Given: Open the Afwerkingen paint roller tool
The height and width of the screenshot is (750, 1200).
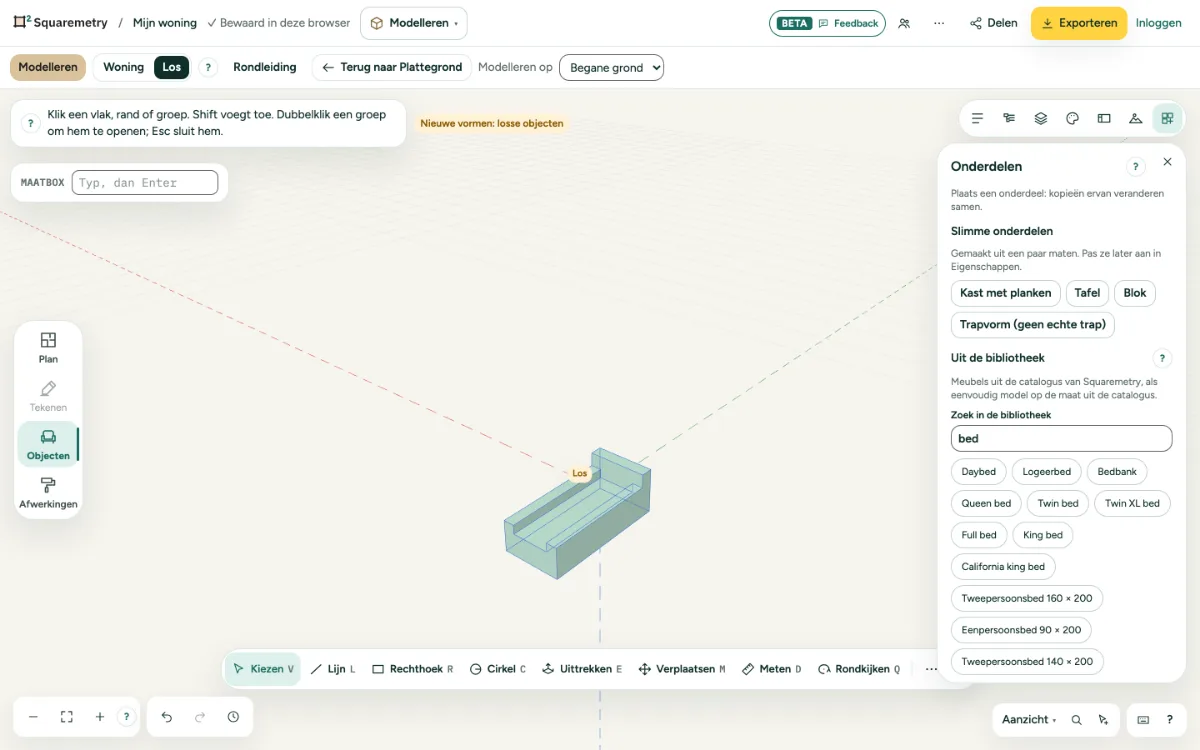Looking at the screenshot, I should (x=48, y=493).
